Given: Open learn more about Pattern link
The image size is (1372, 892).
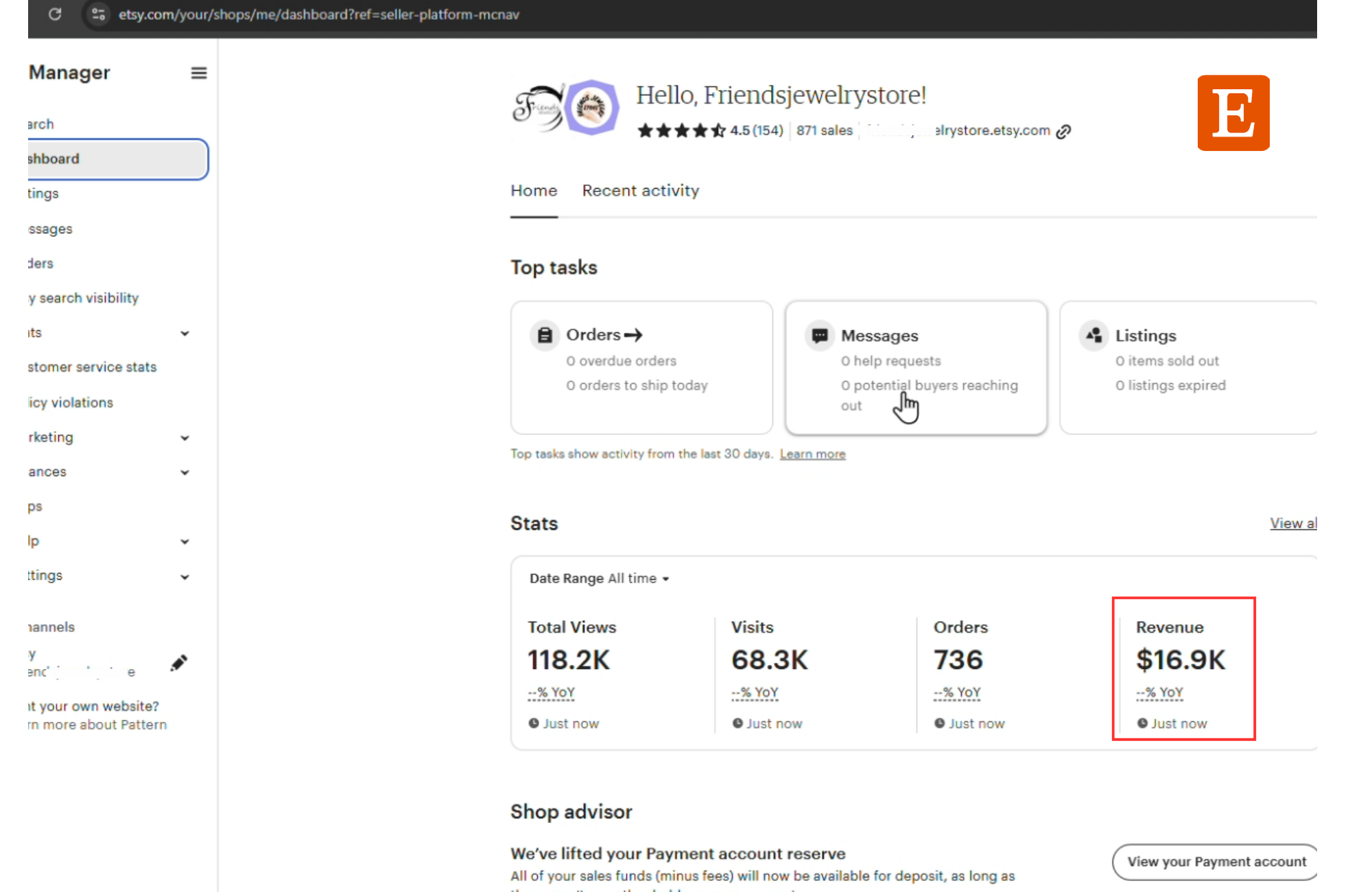Looking at the screenshot, I should click(97, 725).
